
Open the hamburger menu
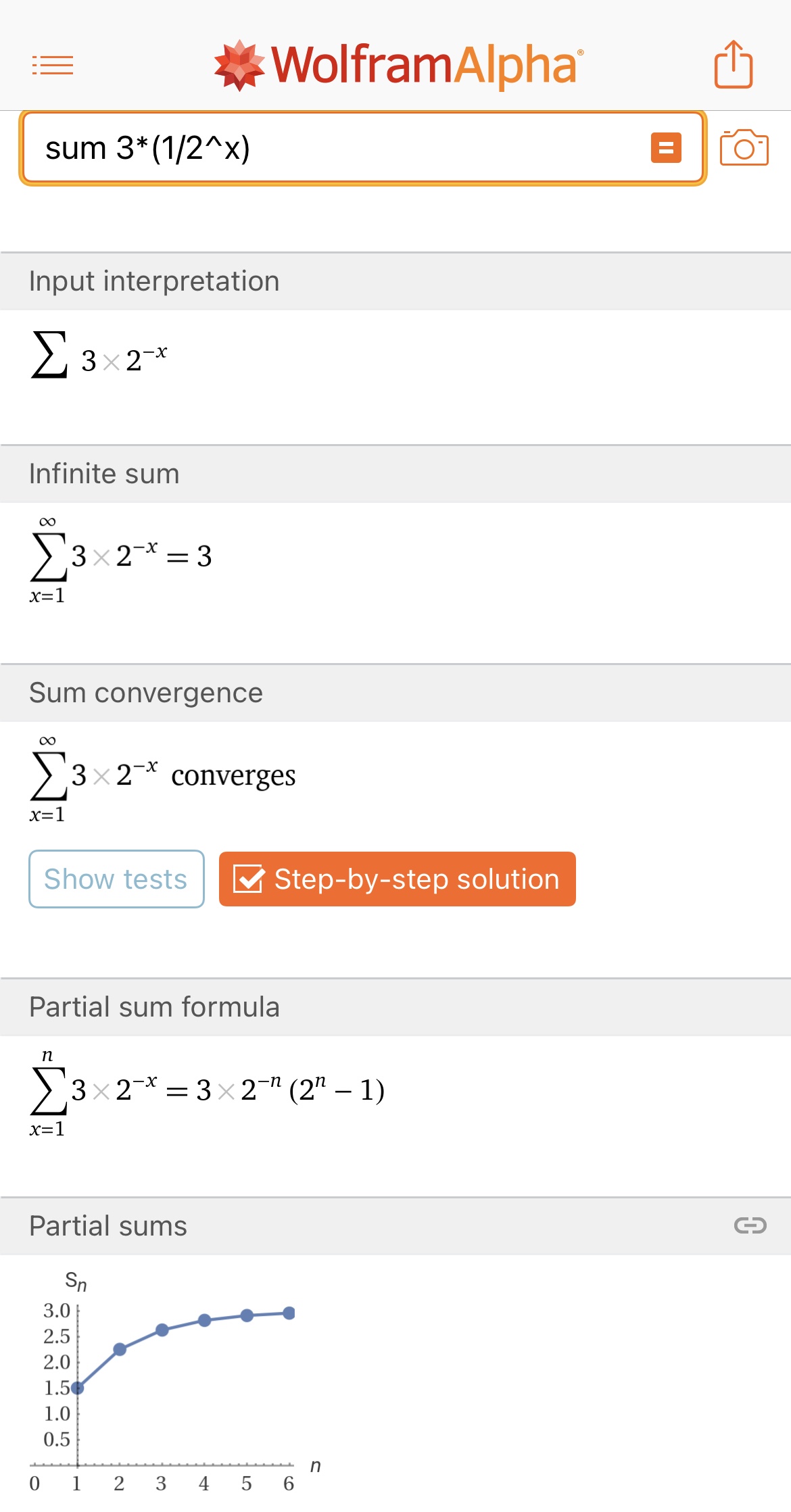(53, 65)
